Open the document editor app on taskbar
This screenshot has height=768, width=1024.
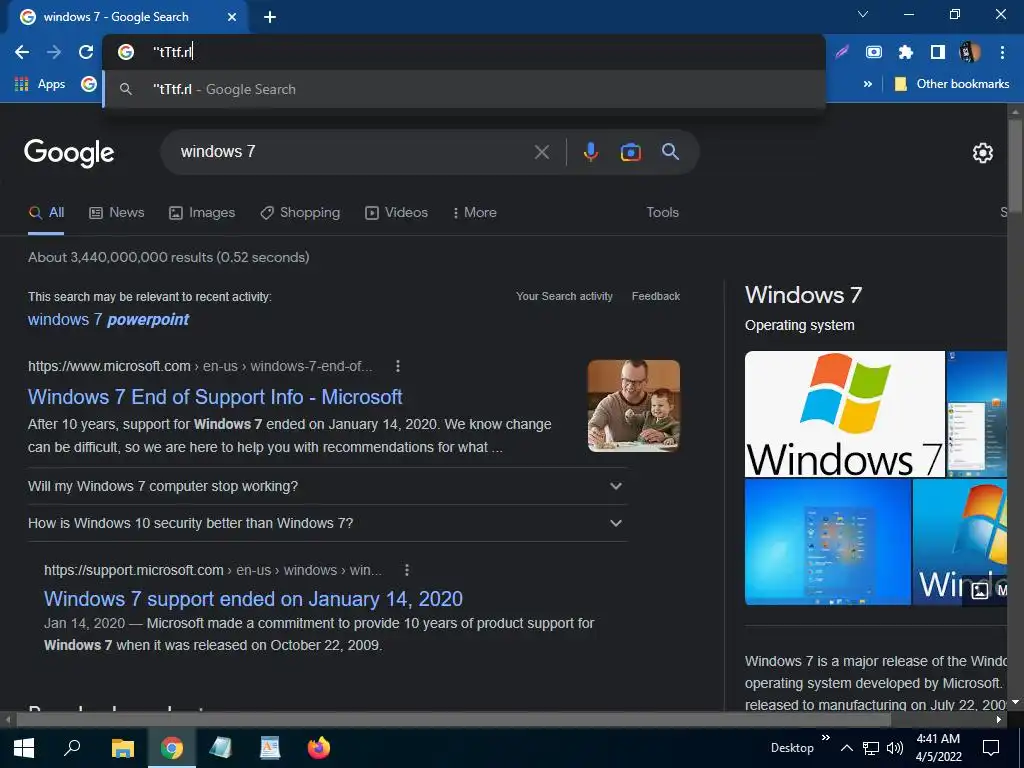click(x=270, y=748)
